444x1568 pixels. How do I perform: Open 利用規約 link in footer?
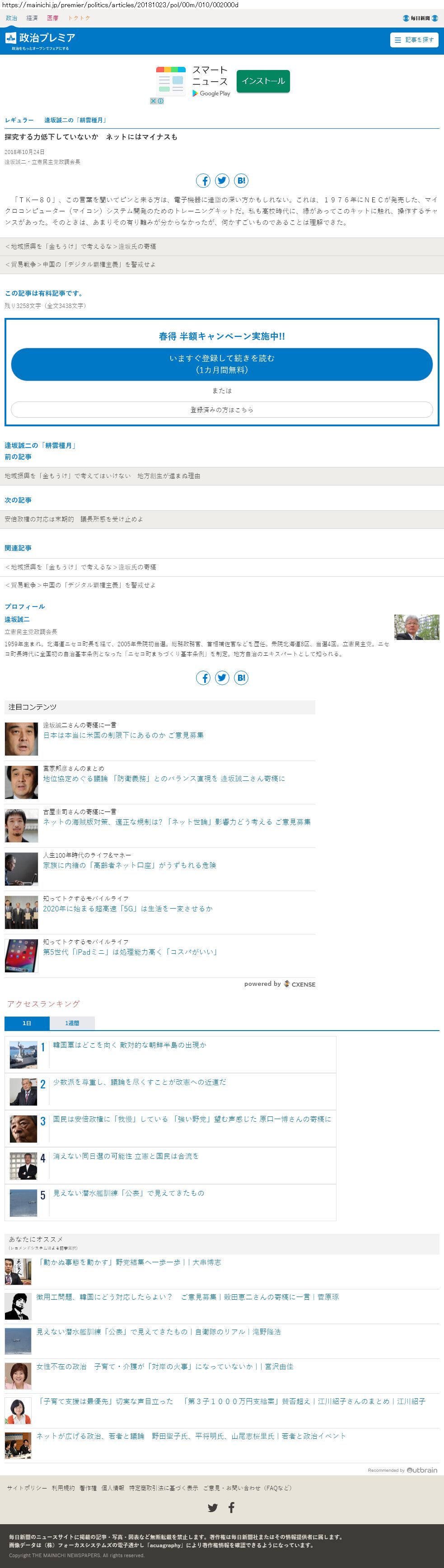(63, 1488)
